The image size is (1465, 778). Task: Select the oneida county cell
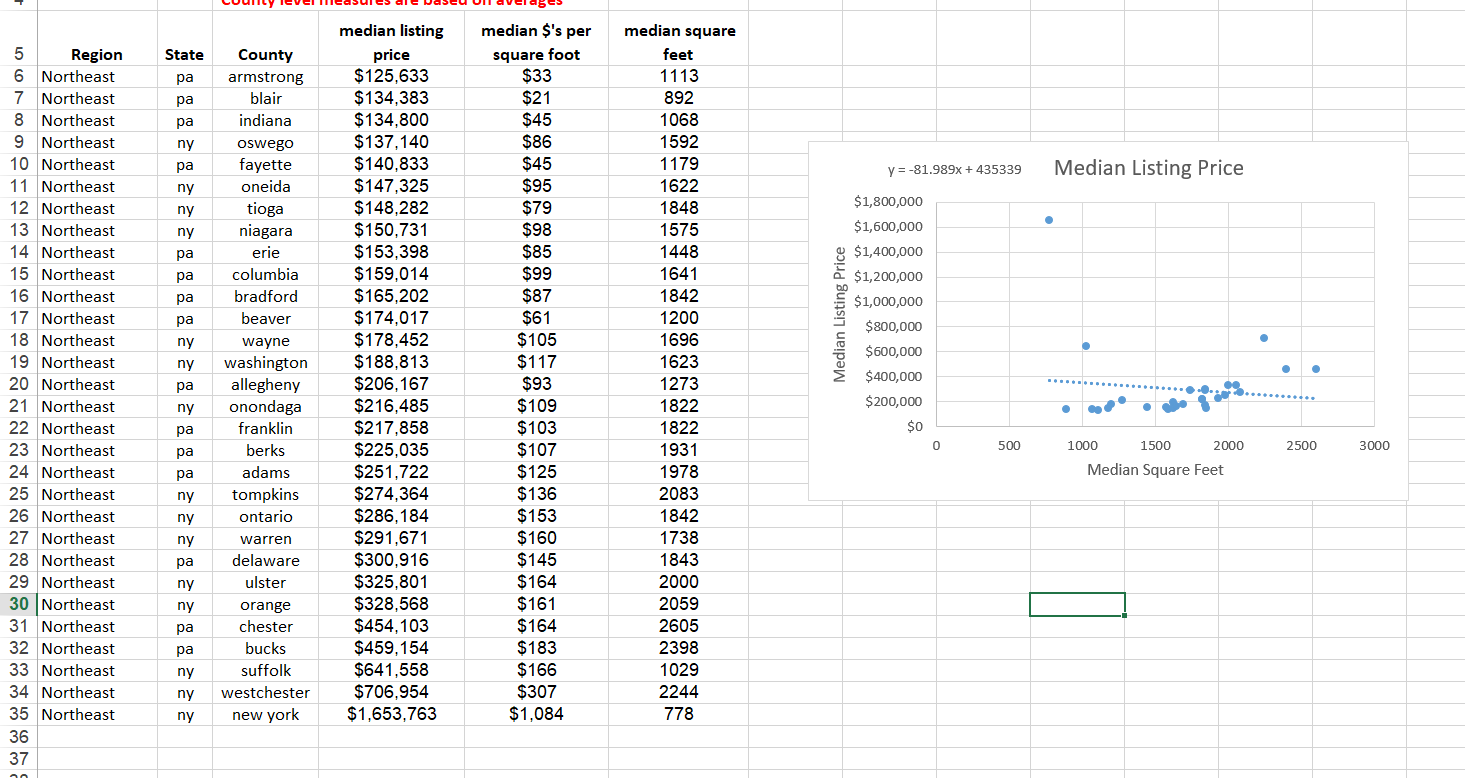click(x=265, y=187)
